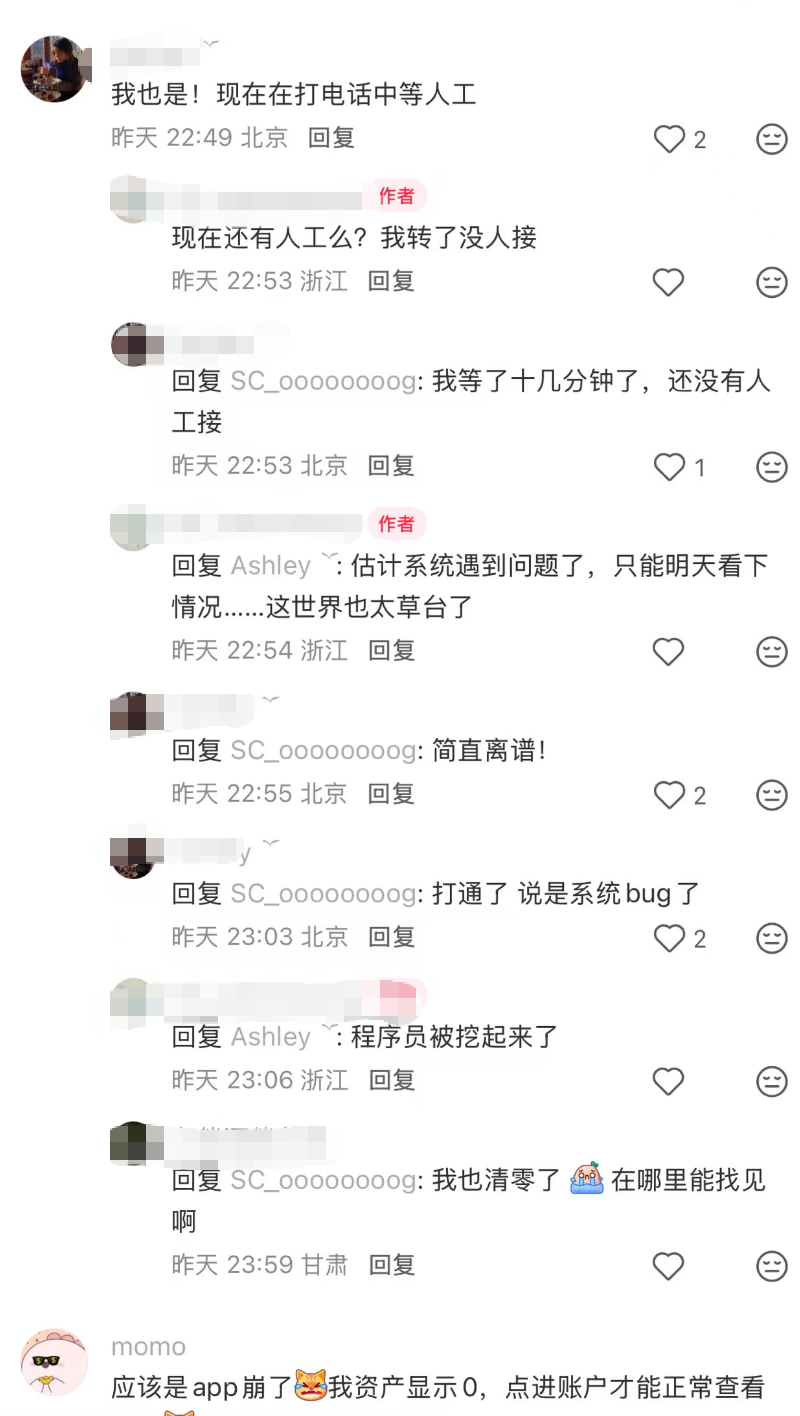Like the reply '现在还有人工么？我转了没人接'
This screenshot has width=800, height=1416.
pyautogui.click(x=669, y=283)
